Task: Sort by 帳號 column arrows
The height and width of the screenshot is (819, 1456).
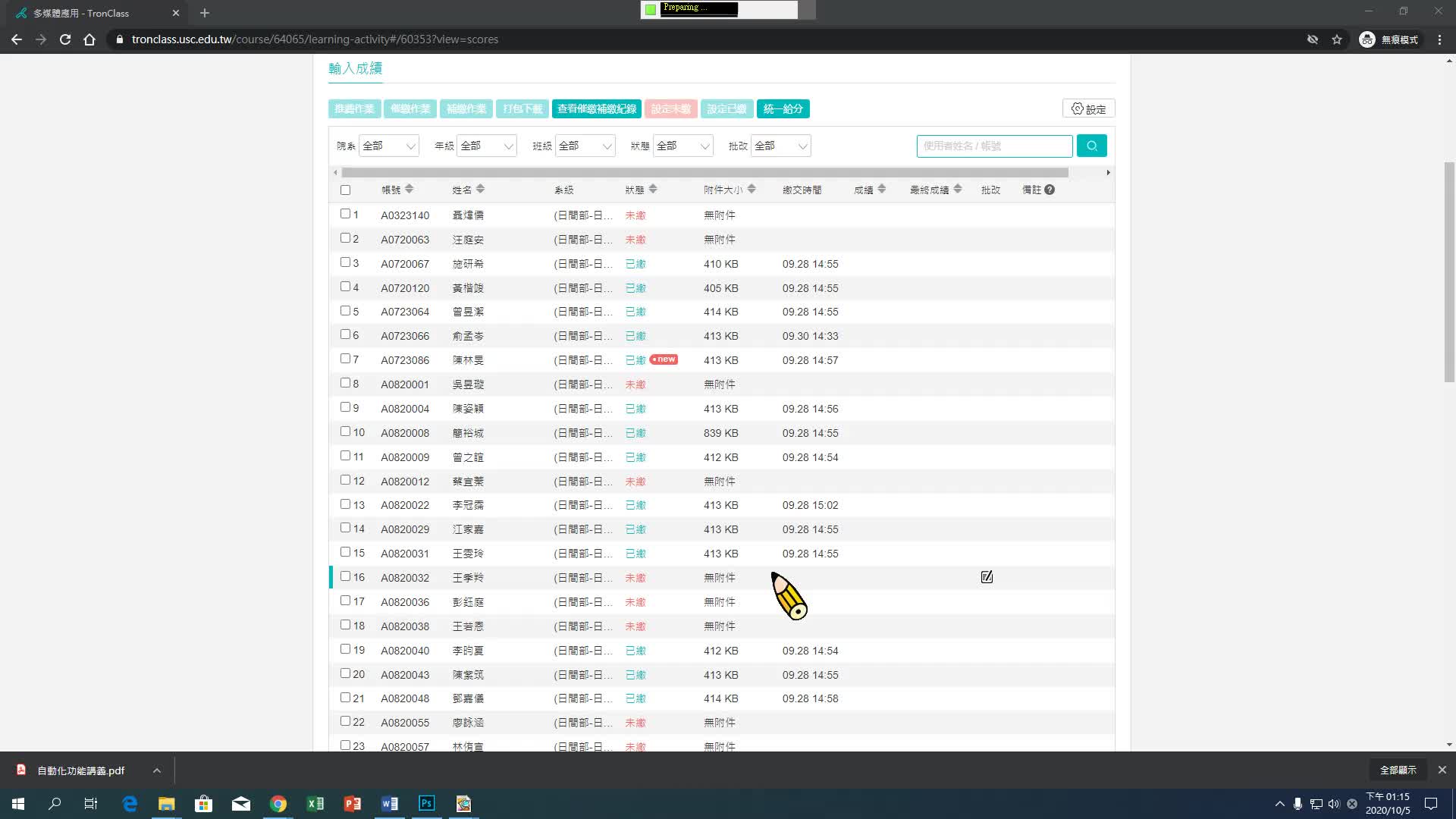Action: (409, 190)
